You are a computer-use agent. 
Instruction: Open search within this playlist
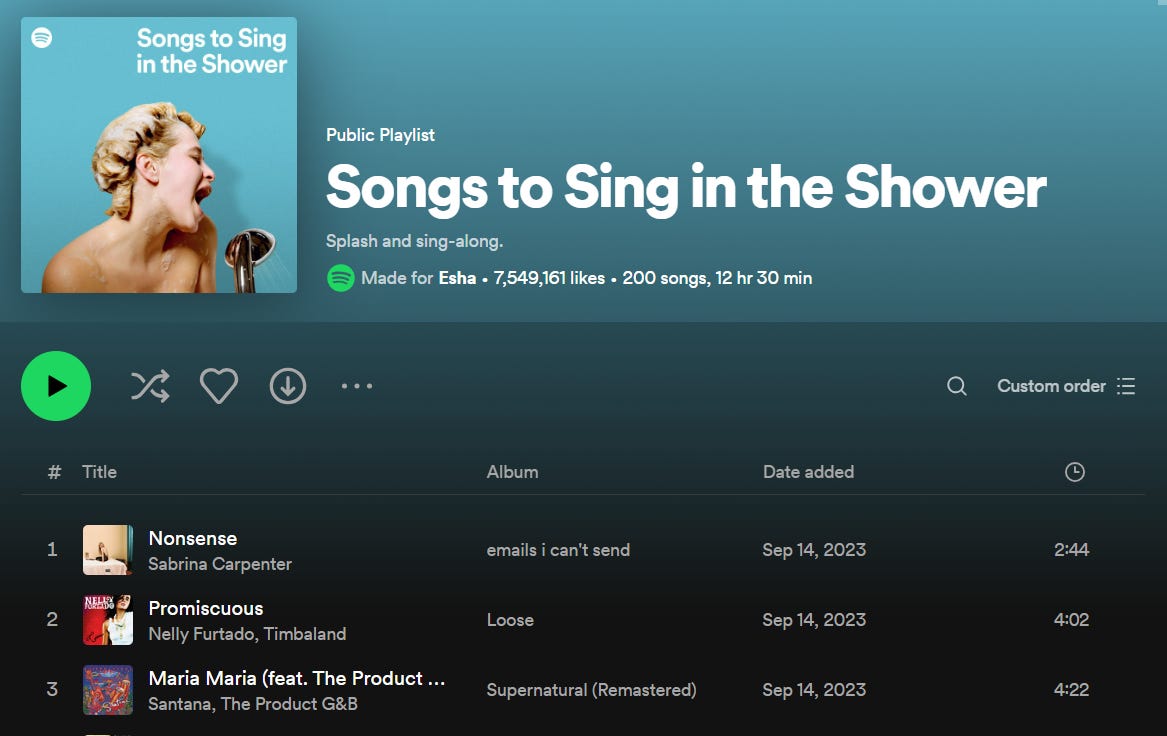tap(956, 386)
